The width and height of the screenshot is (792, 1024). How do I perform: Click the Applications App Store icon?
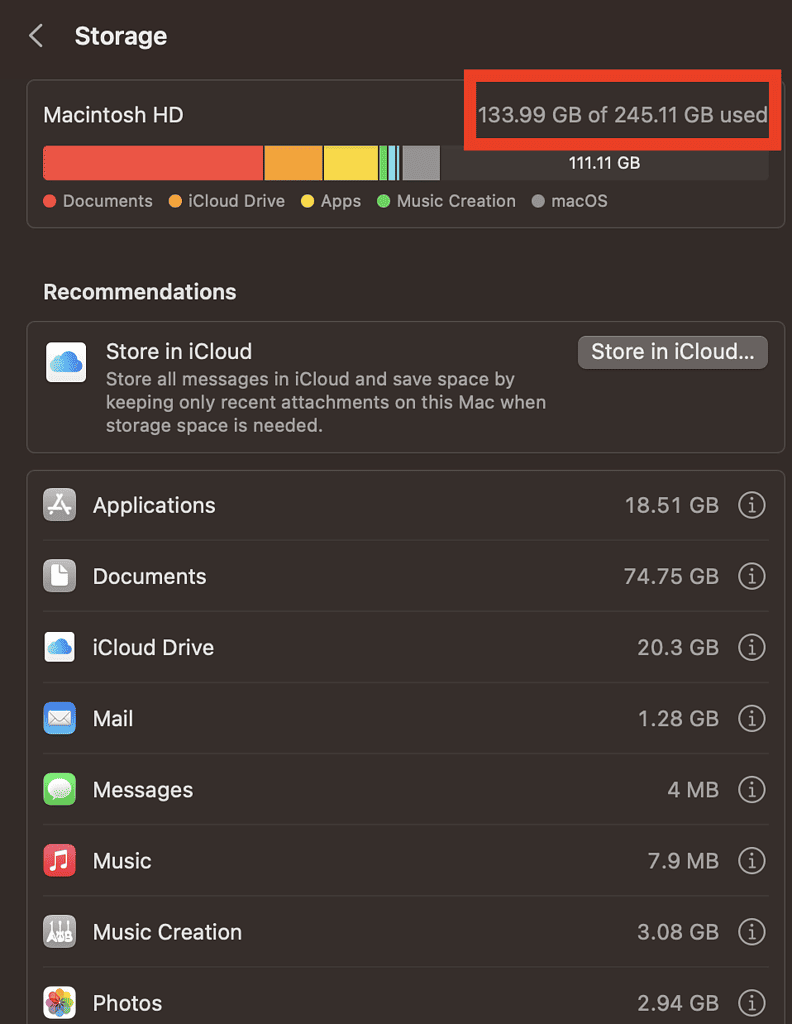point(60,505)
